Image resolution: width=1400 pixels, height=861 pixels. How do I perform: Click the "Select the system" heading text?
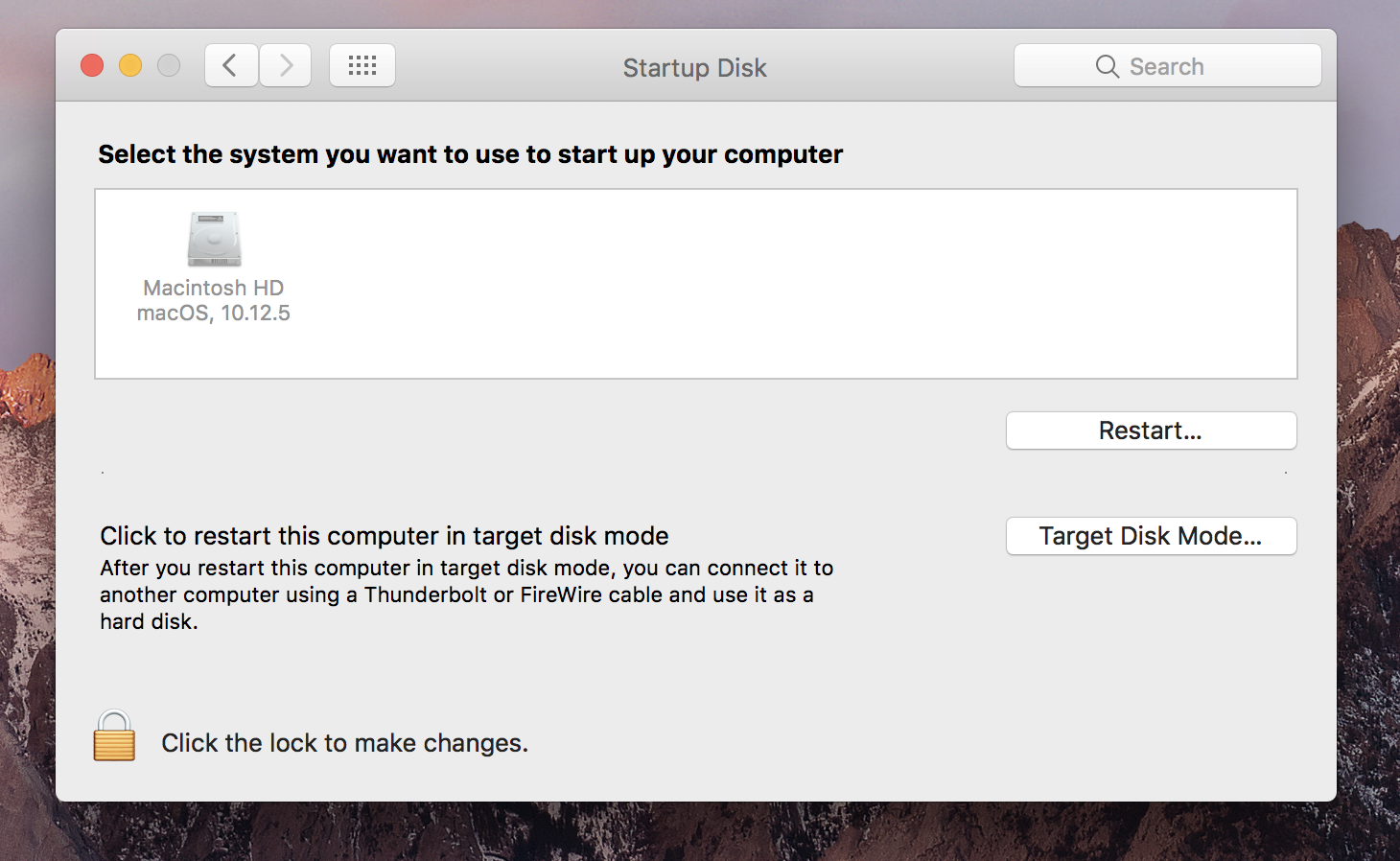[470, 154]
